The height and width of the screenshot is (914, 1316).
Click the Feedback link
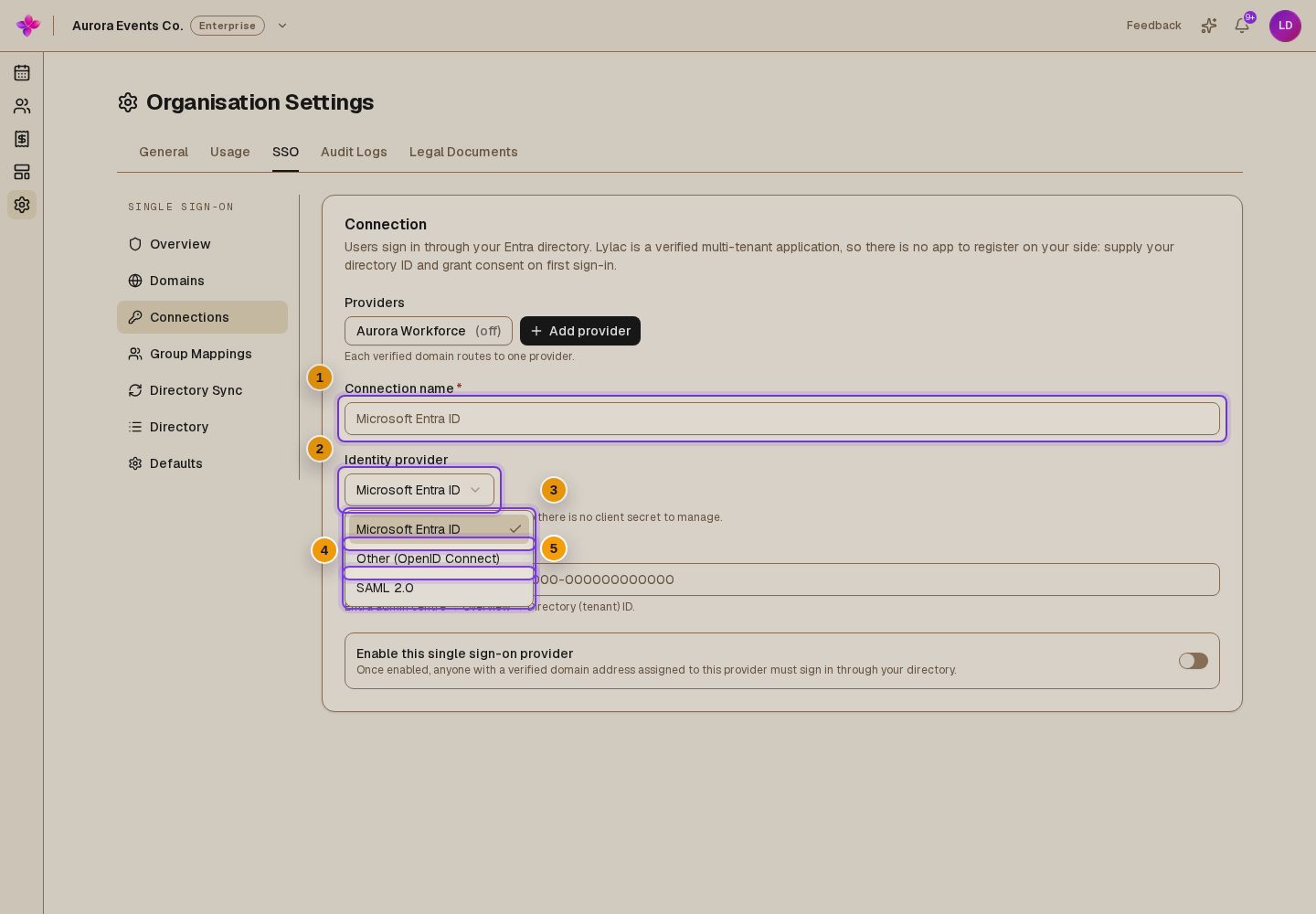click(x=1153, y=26)
